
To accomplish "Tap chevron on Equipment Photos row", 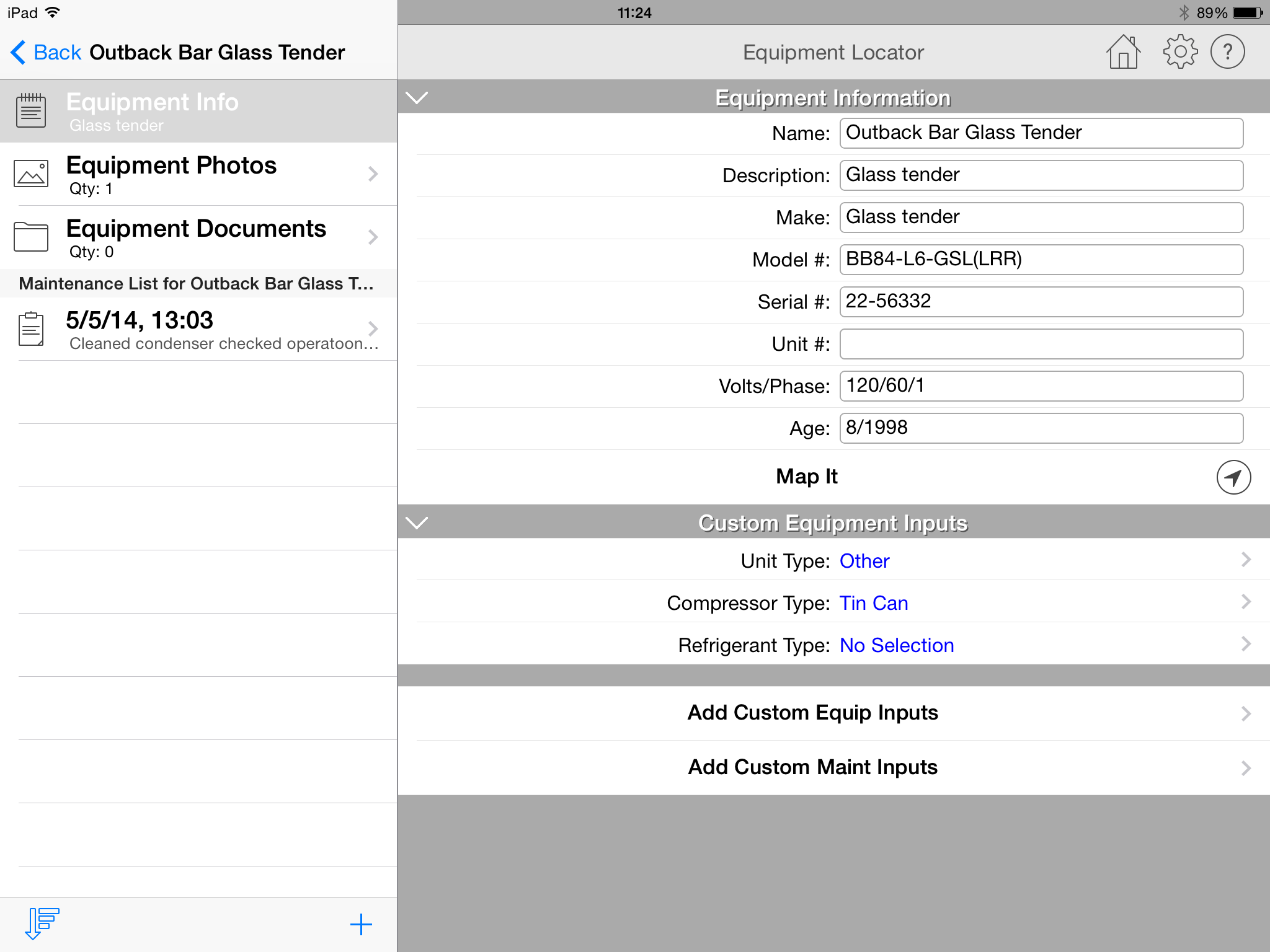I will pos(373,174).
